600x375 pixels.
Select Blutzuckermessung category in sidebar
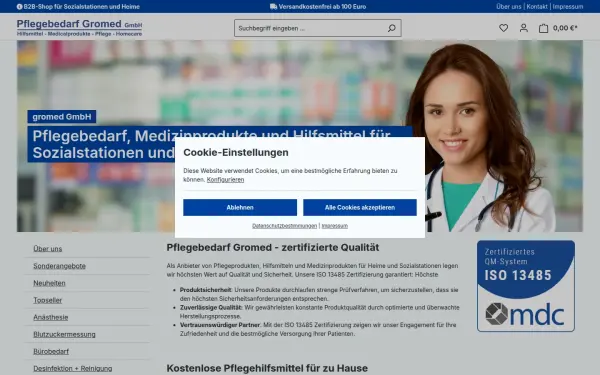pyautogui.click(x=64, y=334)
